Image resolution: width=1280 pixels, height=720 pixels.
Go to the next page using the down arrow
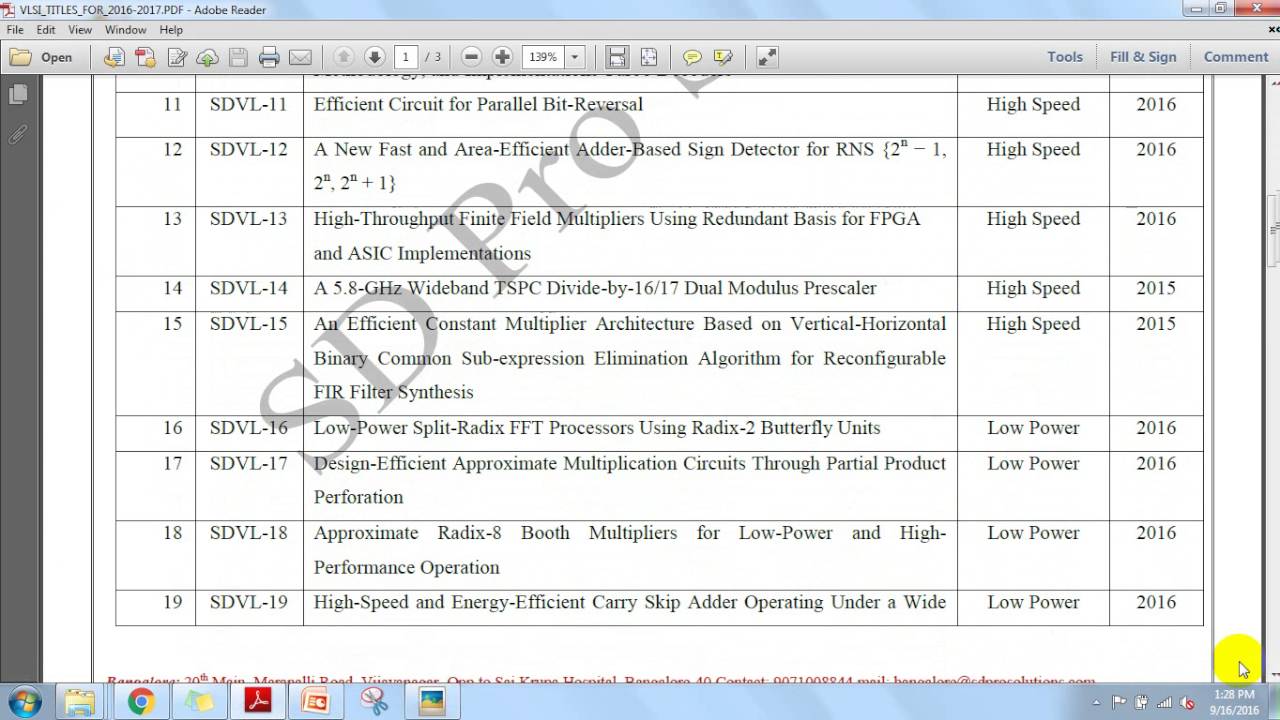pos(375,57)
